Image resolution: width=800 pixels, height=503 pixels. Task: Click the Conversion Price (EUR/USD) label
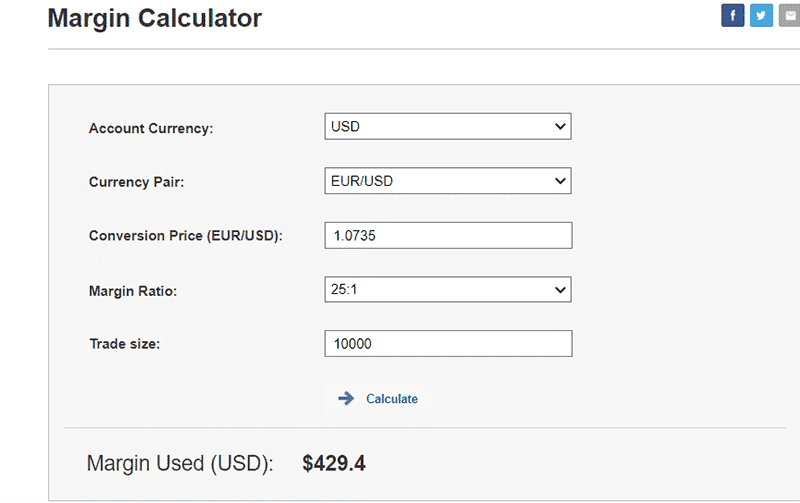coord(186,236)
